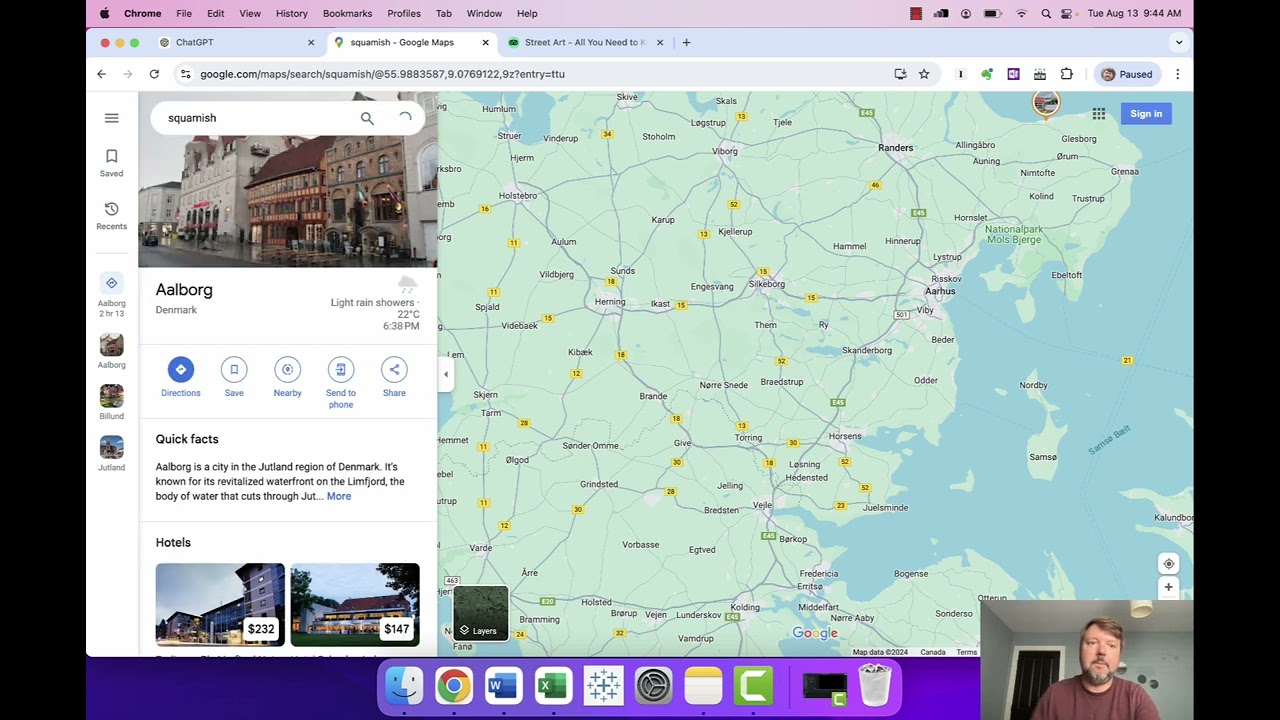
Task: Show your location on the map
Action: pos(1168,564)
